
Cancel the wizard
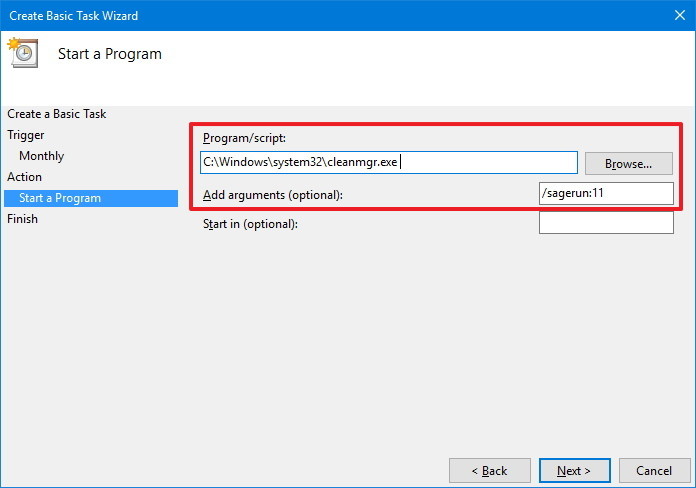coord(654,470)
